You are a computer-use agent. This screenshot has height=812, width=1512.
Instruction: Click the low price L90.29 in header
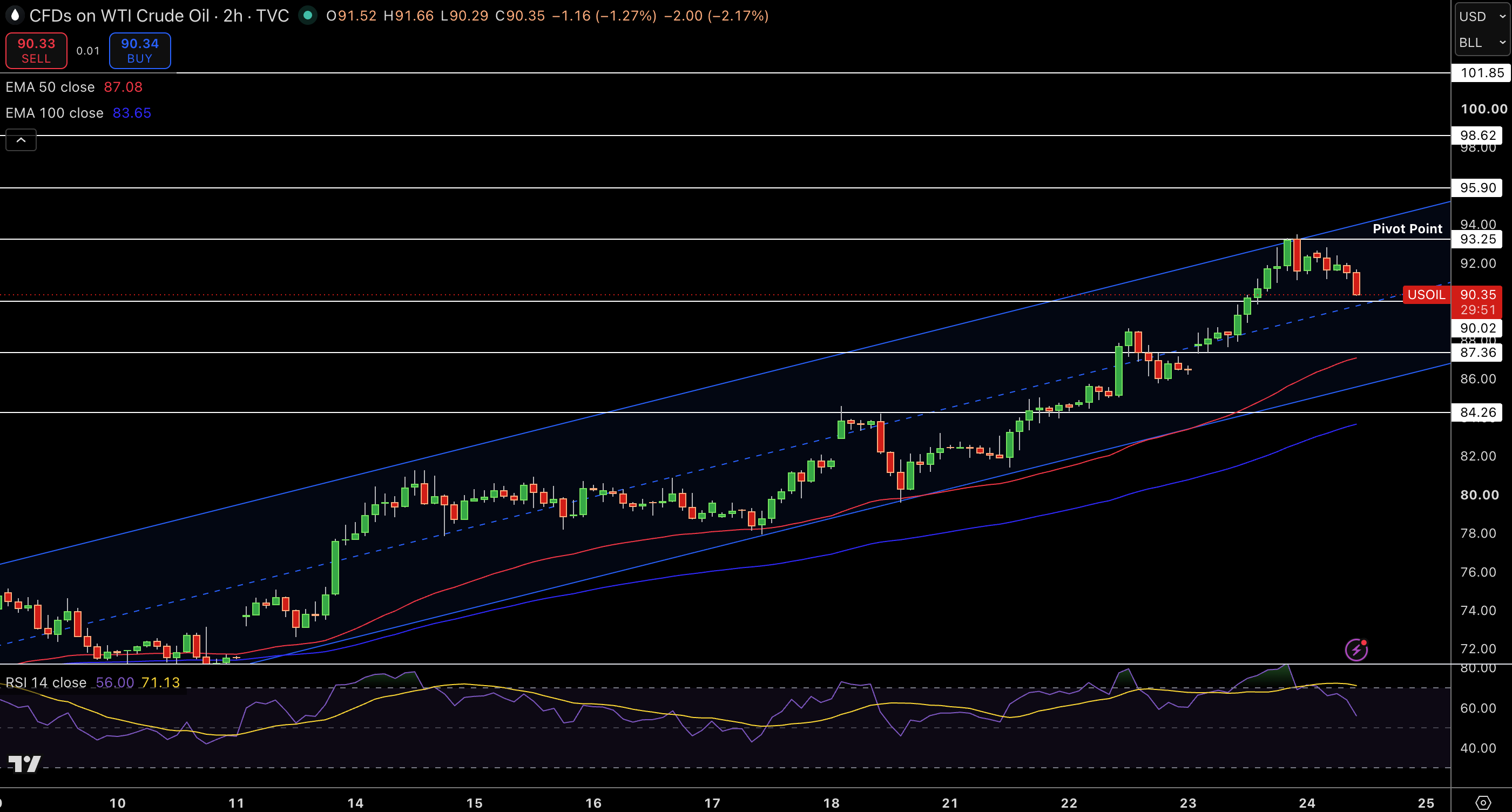[464, 16]
